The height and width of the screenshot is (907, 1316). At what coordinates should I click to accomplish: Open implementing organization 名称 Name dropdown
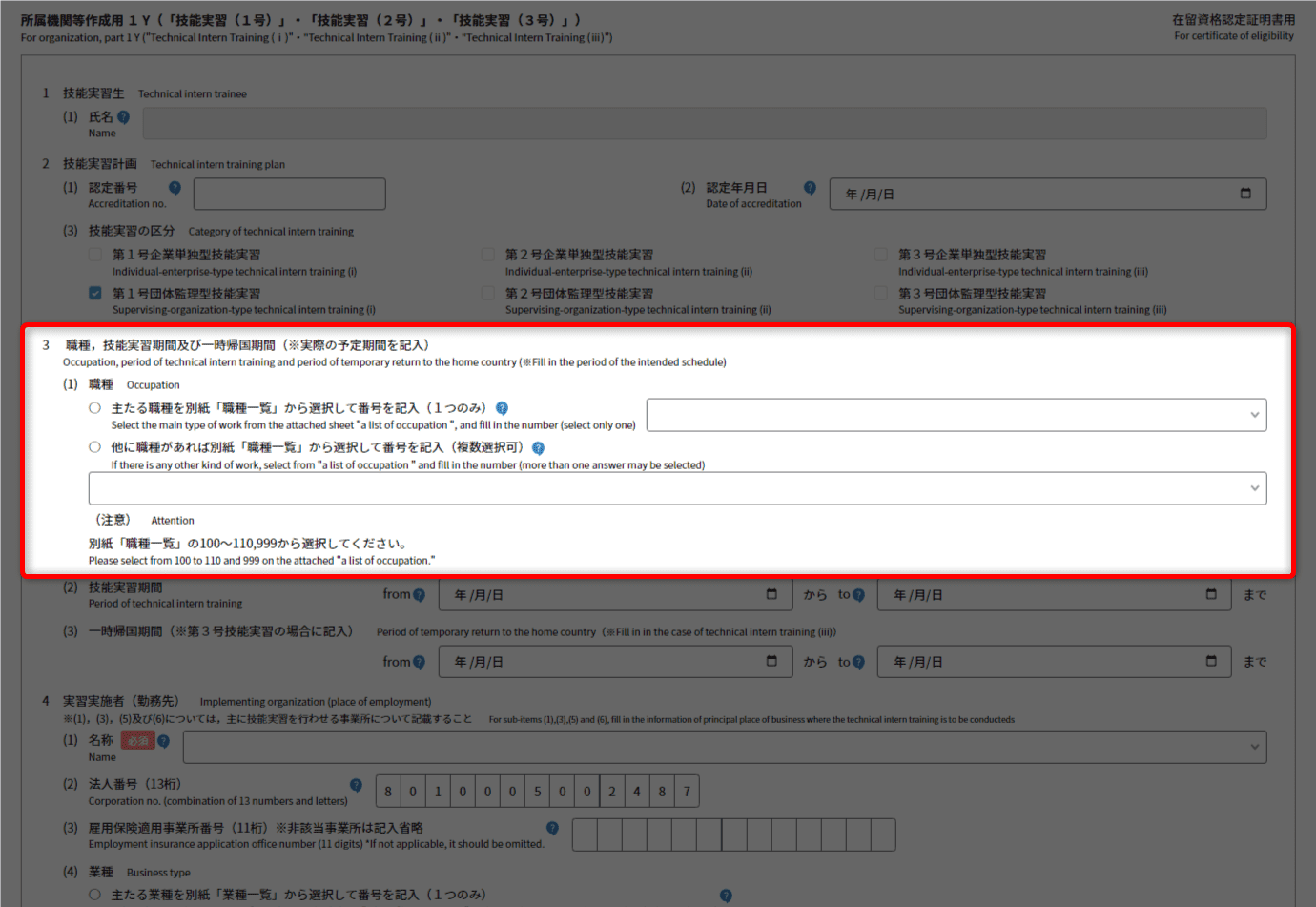[725, 747]
